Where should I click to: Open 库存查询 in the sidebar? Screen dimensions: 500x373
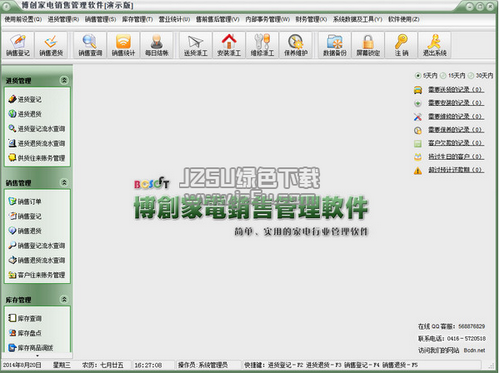(x=25, y=318)
